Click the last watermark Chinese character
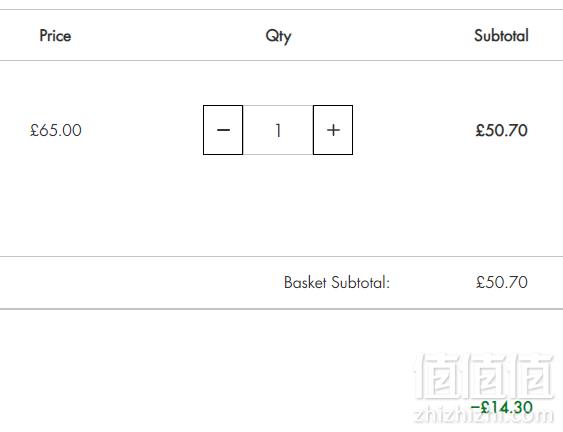 [532, 376]
